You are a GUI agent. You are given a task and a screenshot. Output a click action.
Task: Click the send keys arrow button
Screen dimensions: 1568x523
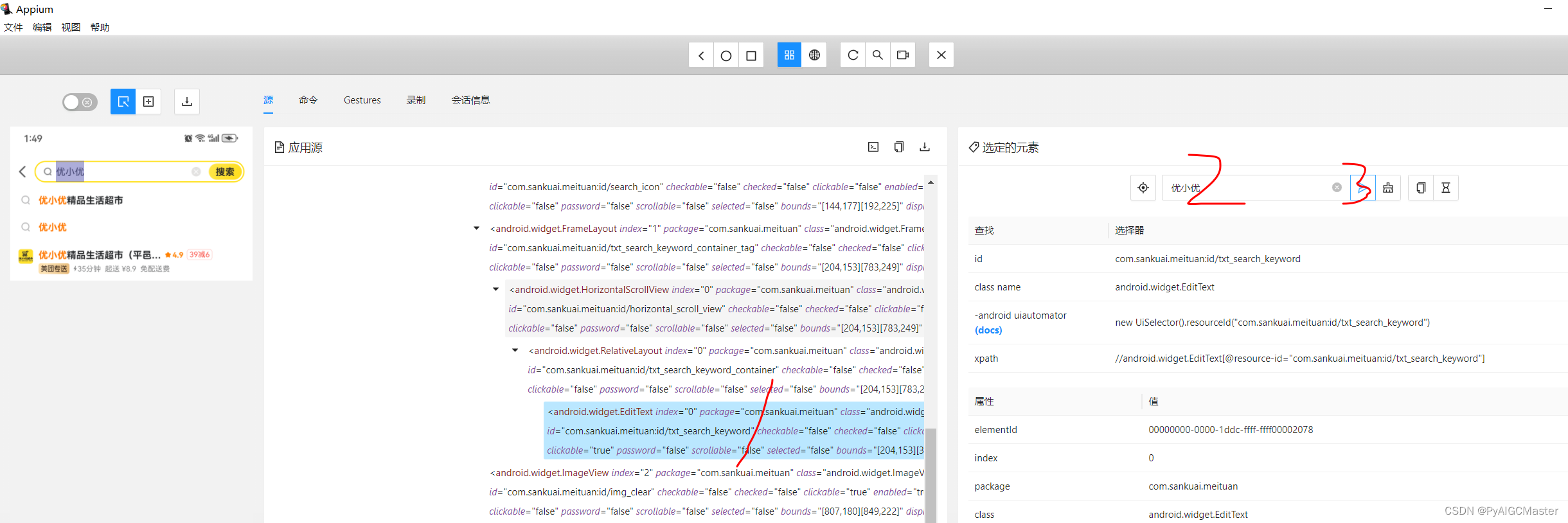click(x=1362, y=188)
